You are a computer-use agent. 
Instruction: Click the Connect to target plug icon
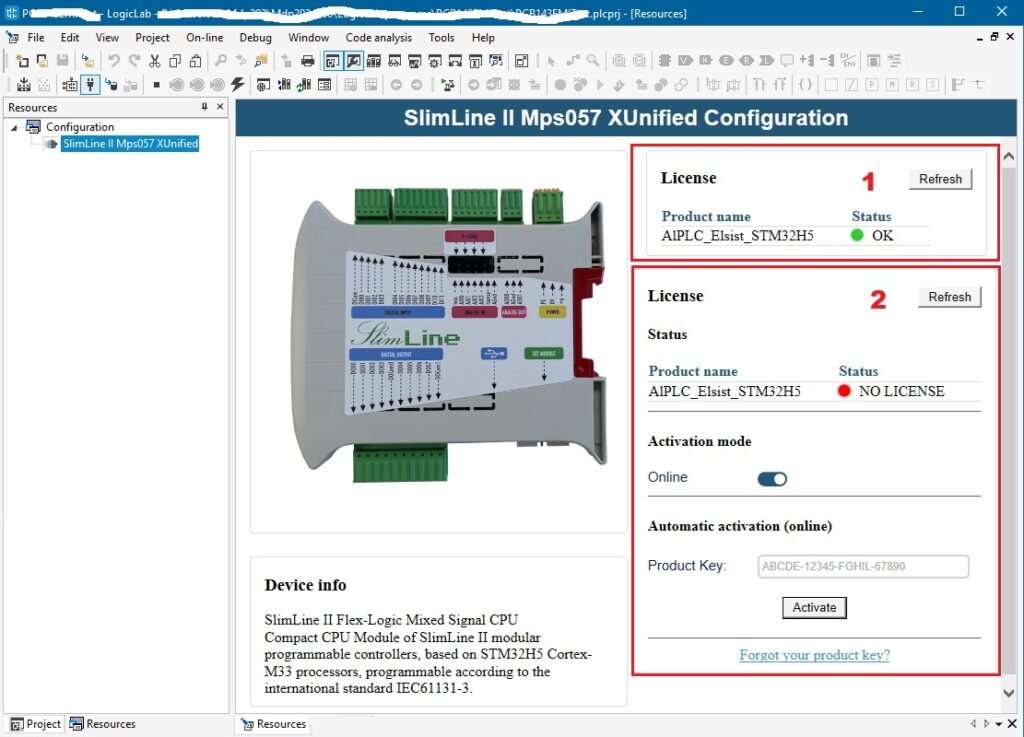(90, 84)
